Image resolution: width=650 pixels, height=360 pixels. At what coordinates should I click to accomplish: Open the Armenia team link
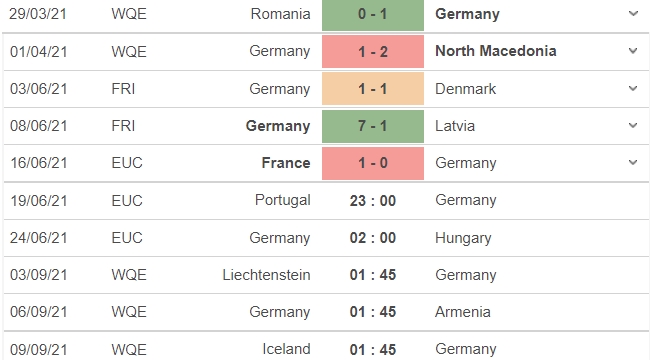click(463, 312)
